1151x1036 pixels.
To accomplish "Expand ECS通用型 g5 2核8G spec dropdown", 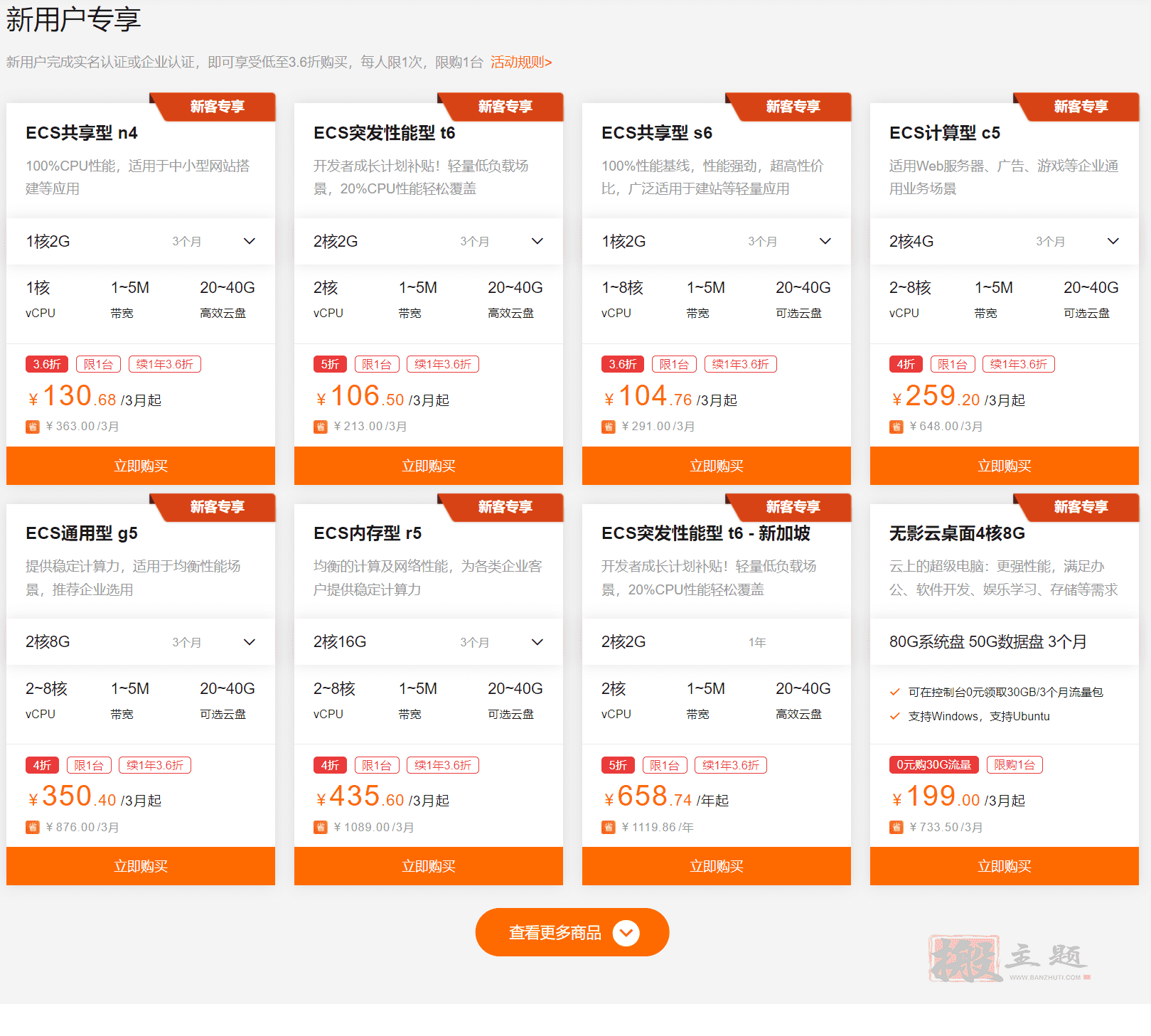I will [x=141, y=642].
